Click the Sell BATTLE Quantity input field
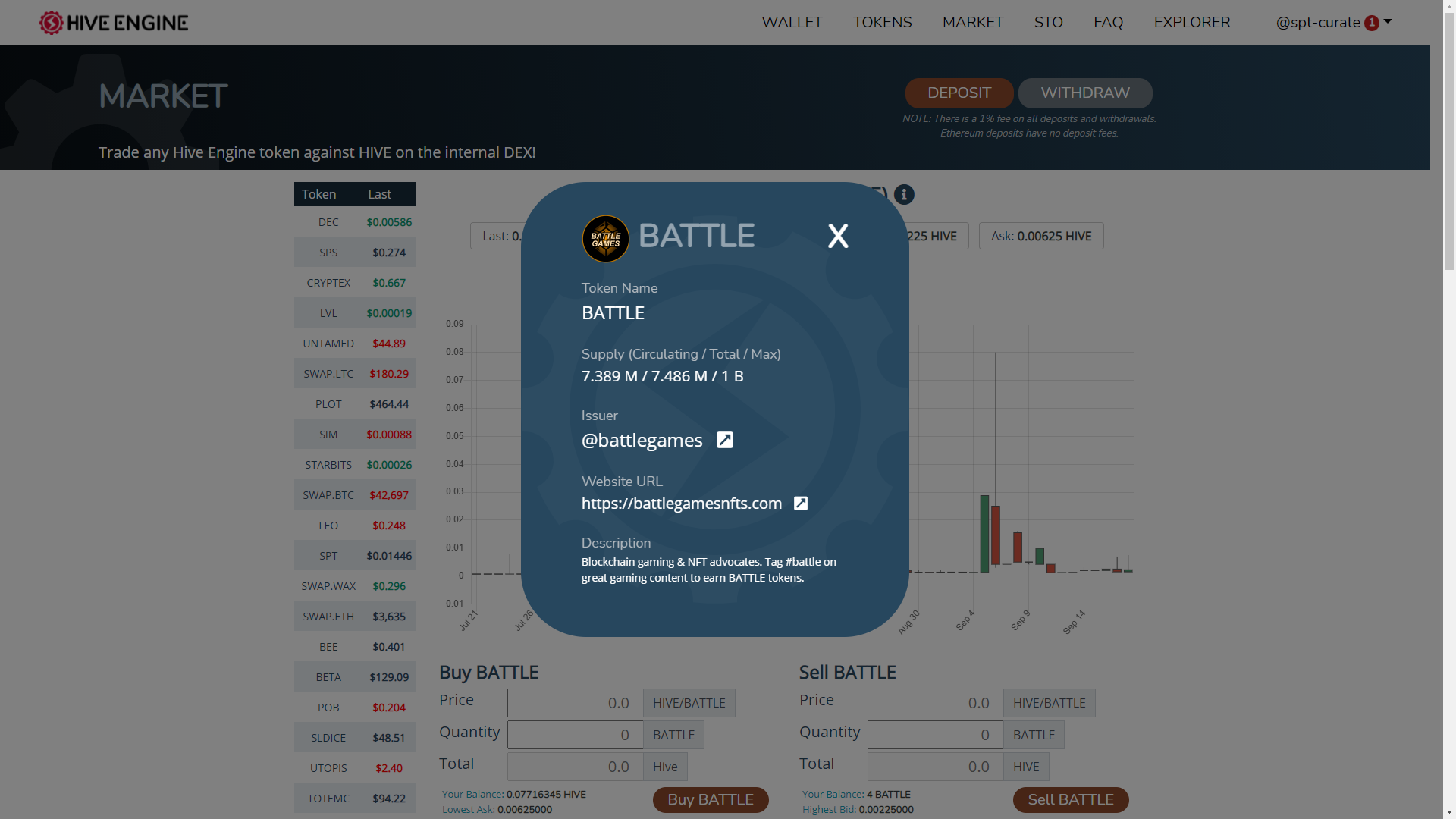This screenshot has height=819, width=1456. click(x=935, y=735)
